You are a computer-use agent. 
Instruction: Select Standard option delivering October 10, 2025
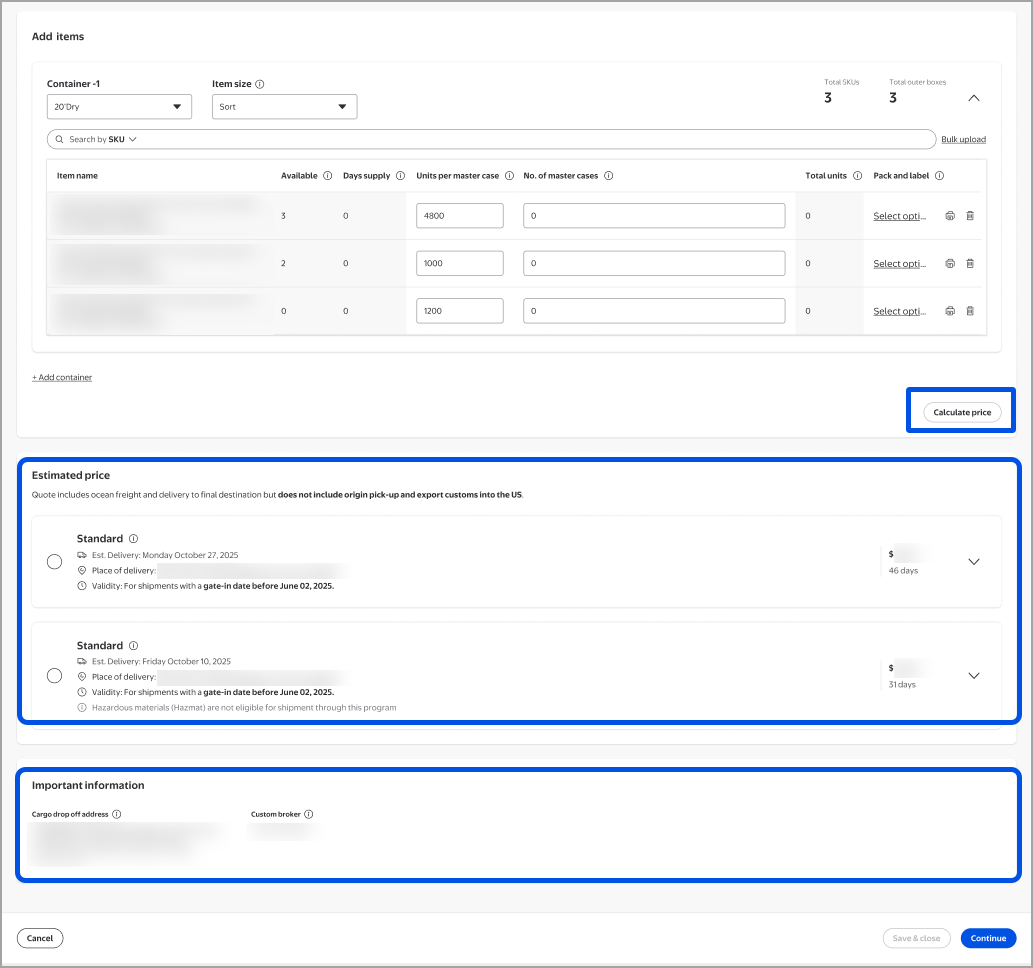tap(55, 675)
